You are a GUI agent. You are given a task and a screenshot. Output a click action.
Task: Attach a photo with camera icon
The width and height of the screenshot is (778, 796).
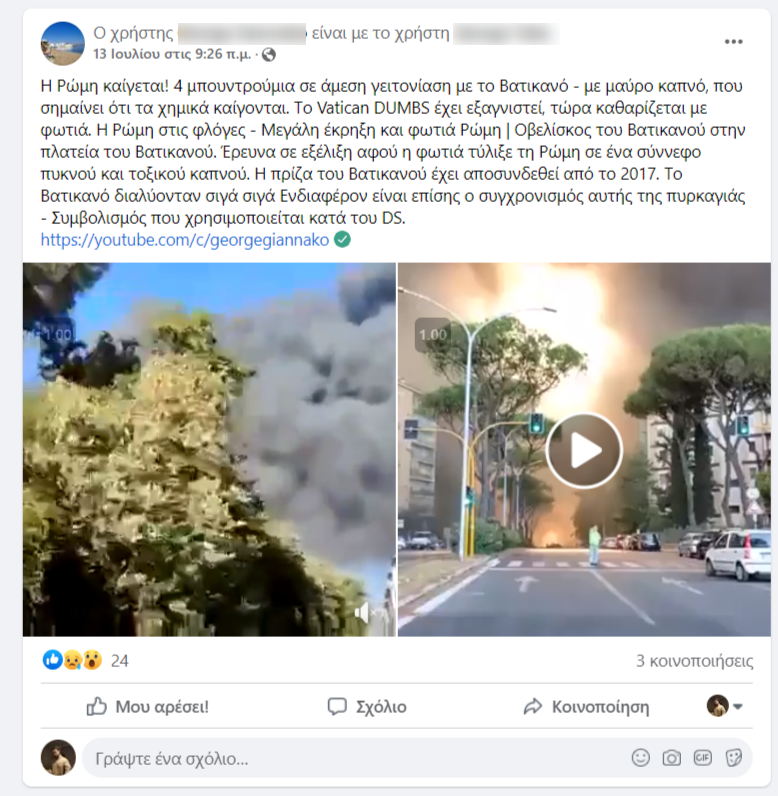[671, 758]
